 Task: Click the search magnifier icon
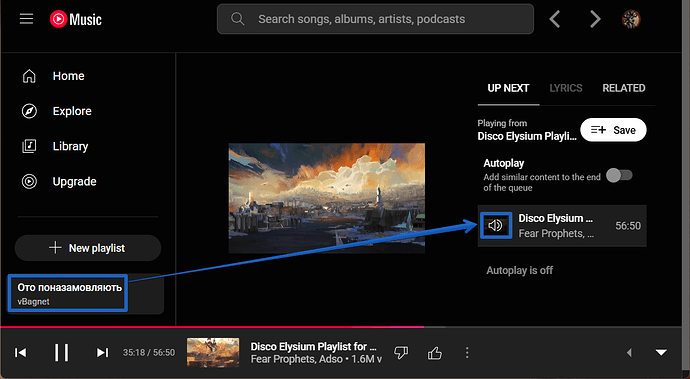pyautogui.click(x=238, y=19)
